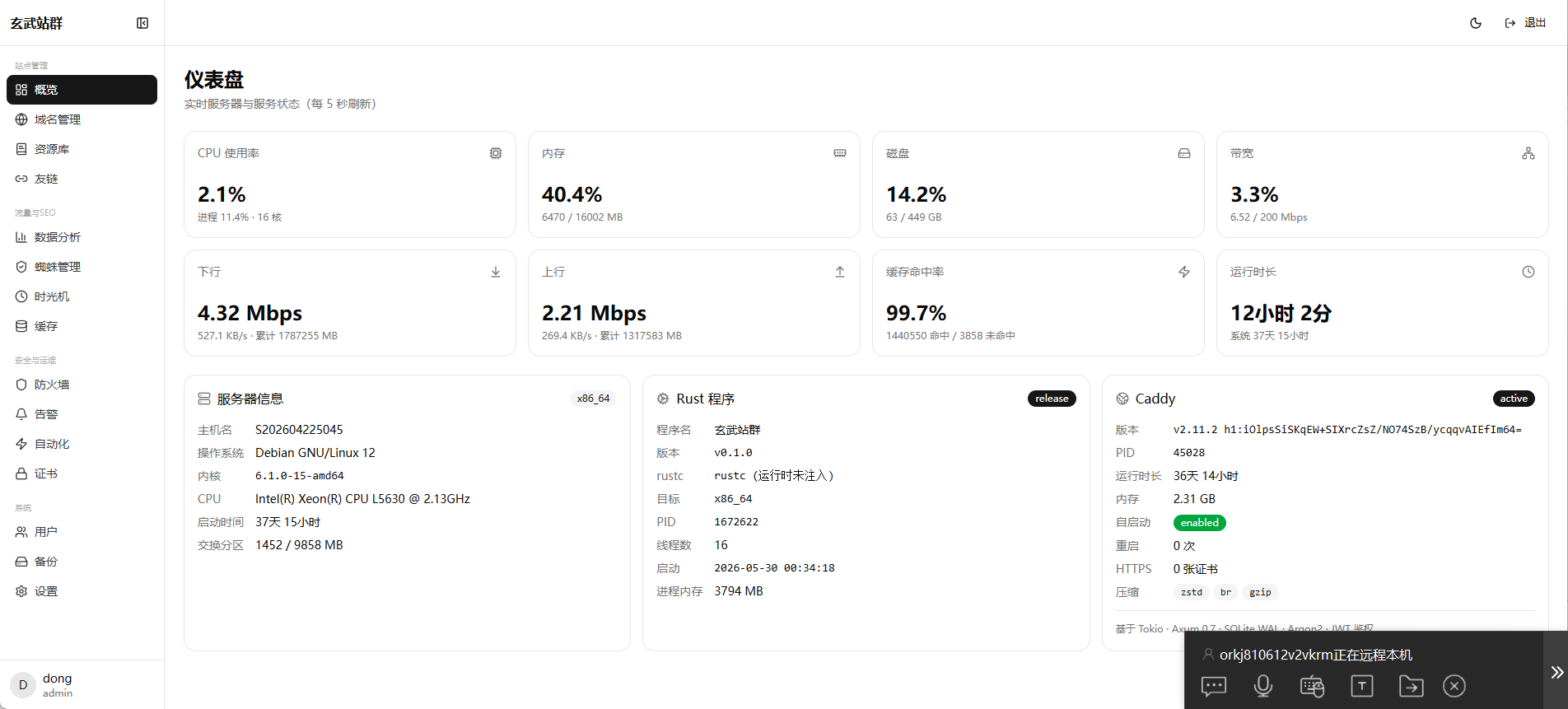Click the microphone icon in remote bar

1263,686
